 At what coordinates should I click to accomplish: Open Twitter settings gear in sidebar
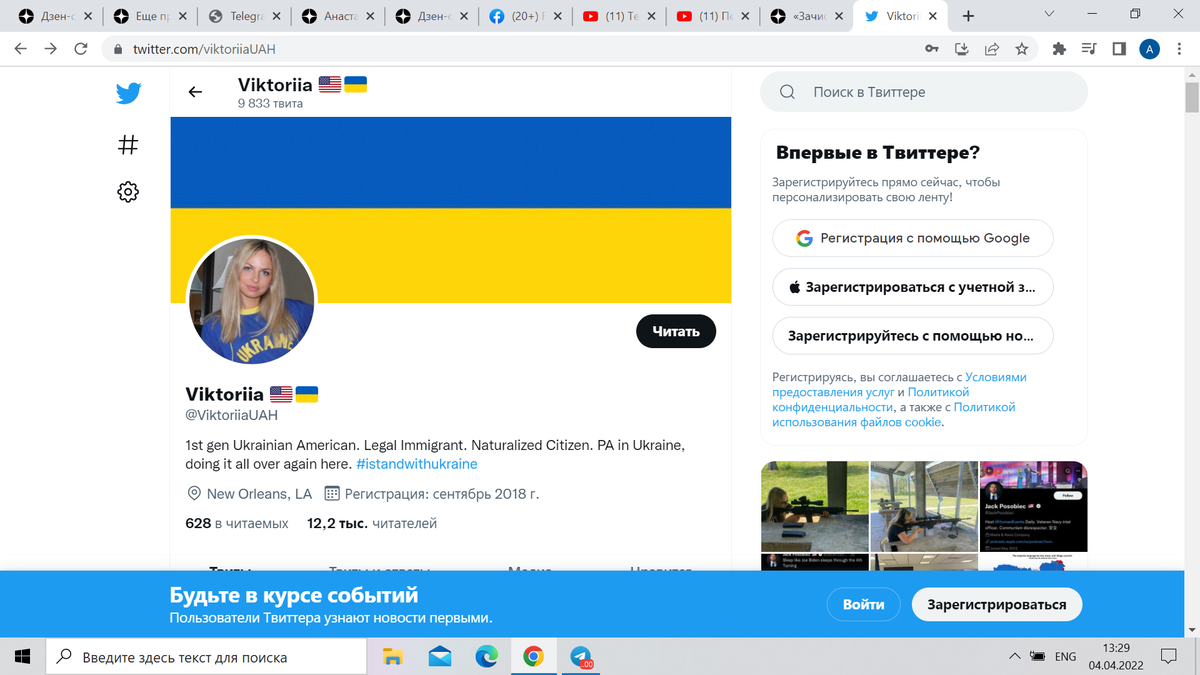click(x=128, y=192)
